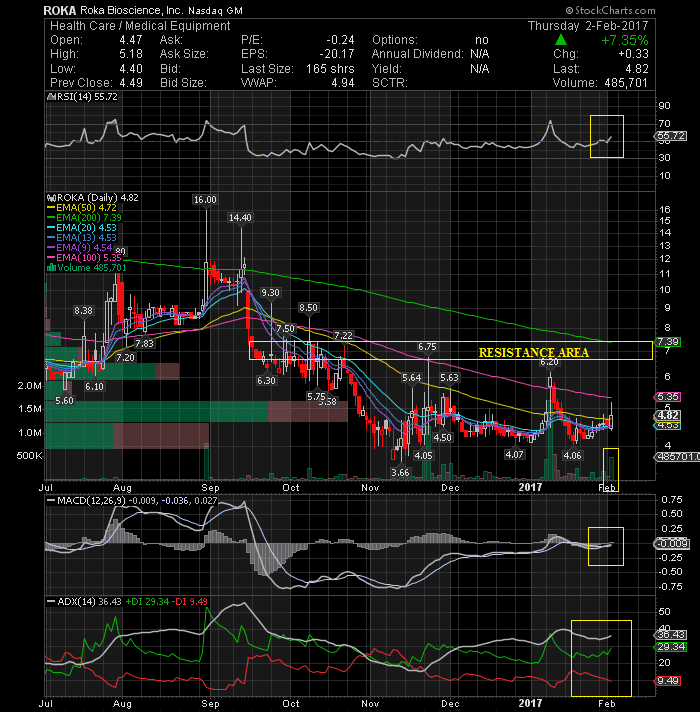Click the 55.72 RSI axis tag
Viewport: 700px width, 712px height.
coord(670,136)
